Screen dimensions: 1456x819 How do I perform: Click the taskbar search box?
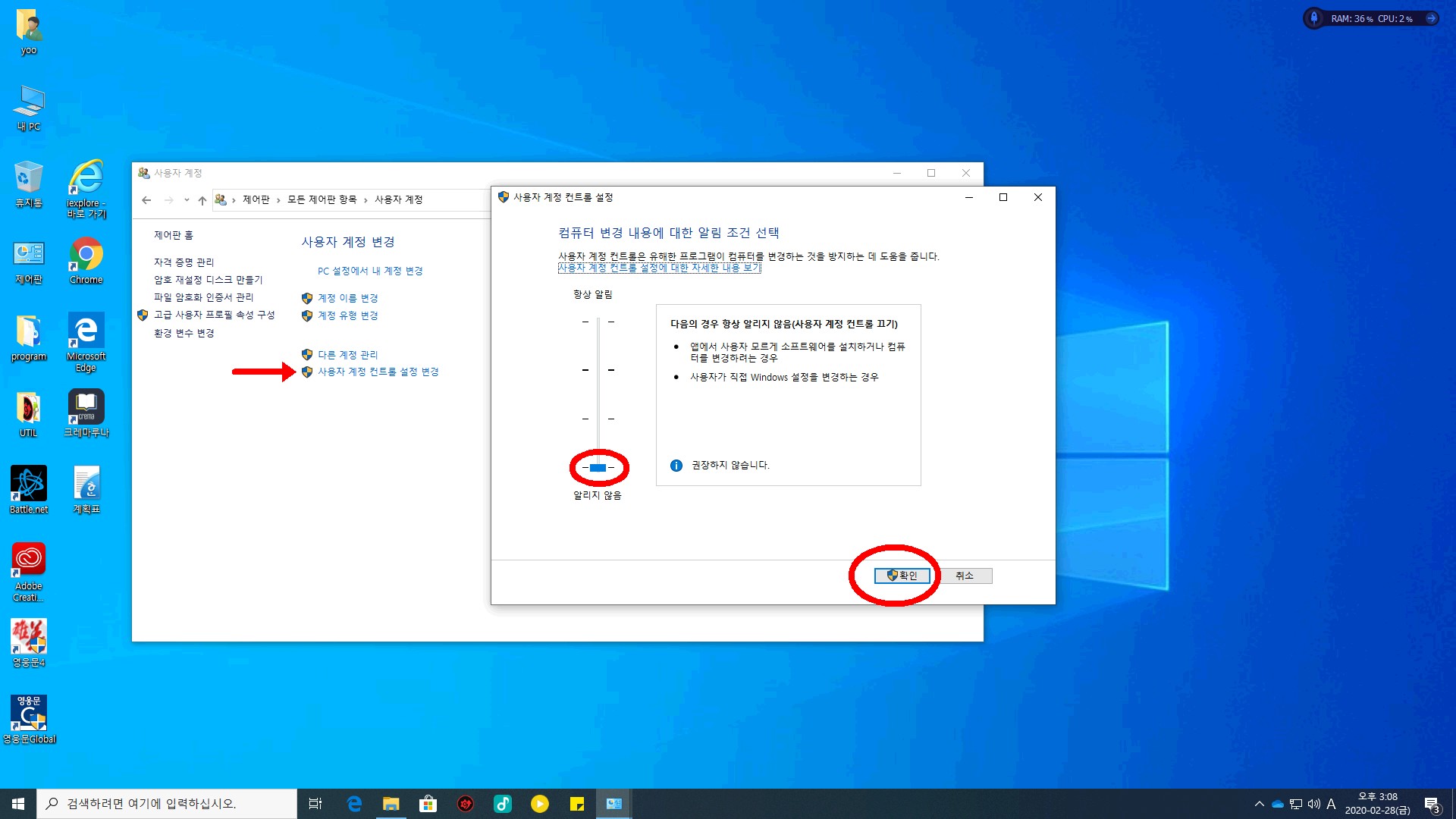167,804
